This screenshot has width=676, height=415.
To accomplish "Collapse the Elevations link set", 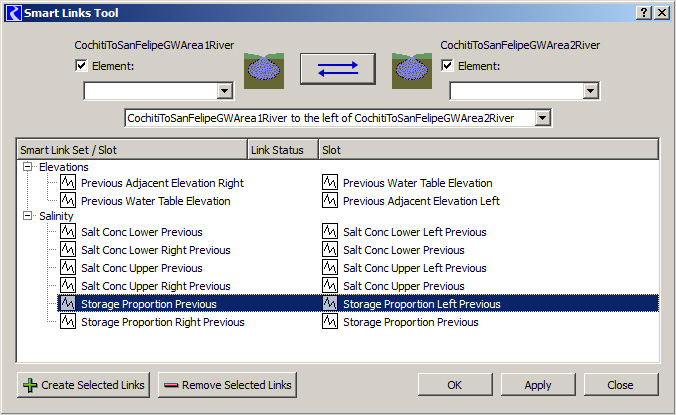I will tap(27, 166).
